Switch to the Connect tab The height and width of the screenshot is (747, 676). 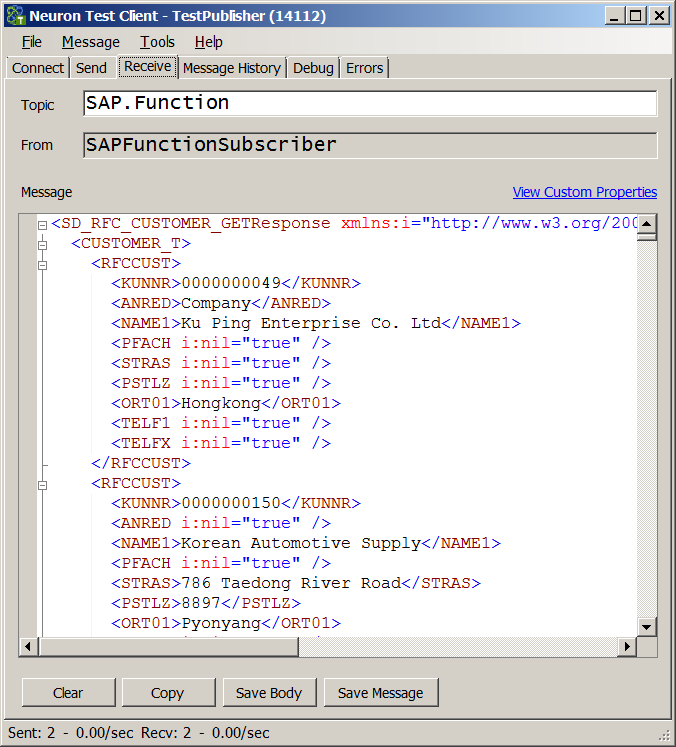click(38, 68)
